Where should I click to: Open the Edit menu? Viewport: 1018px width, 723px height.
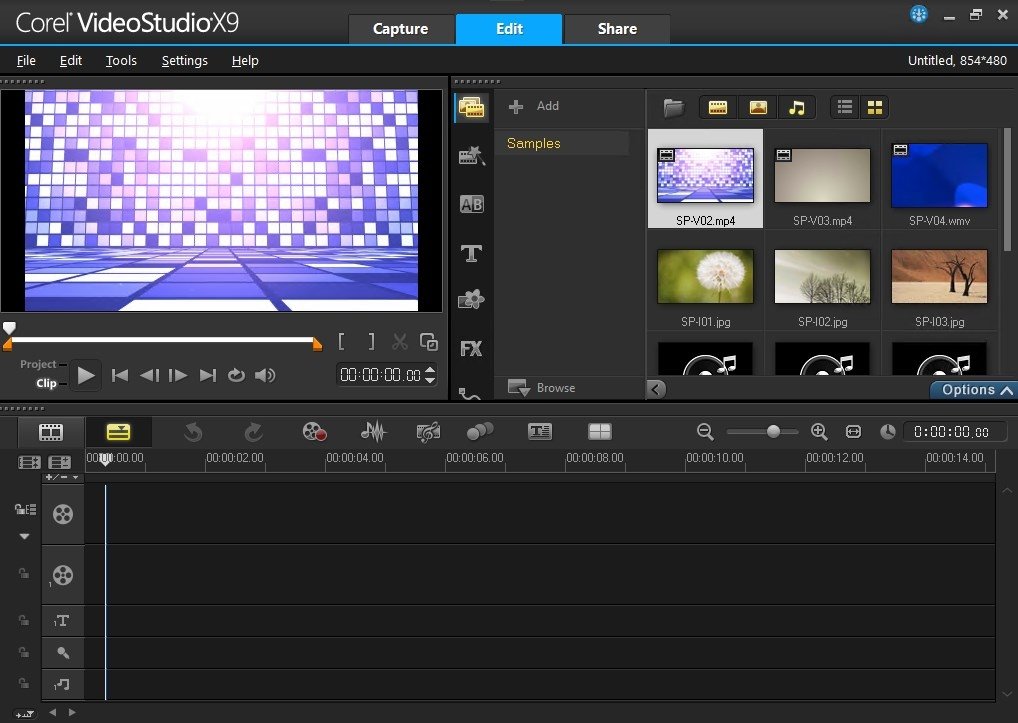[x=71, y=60]
